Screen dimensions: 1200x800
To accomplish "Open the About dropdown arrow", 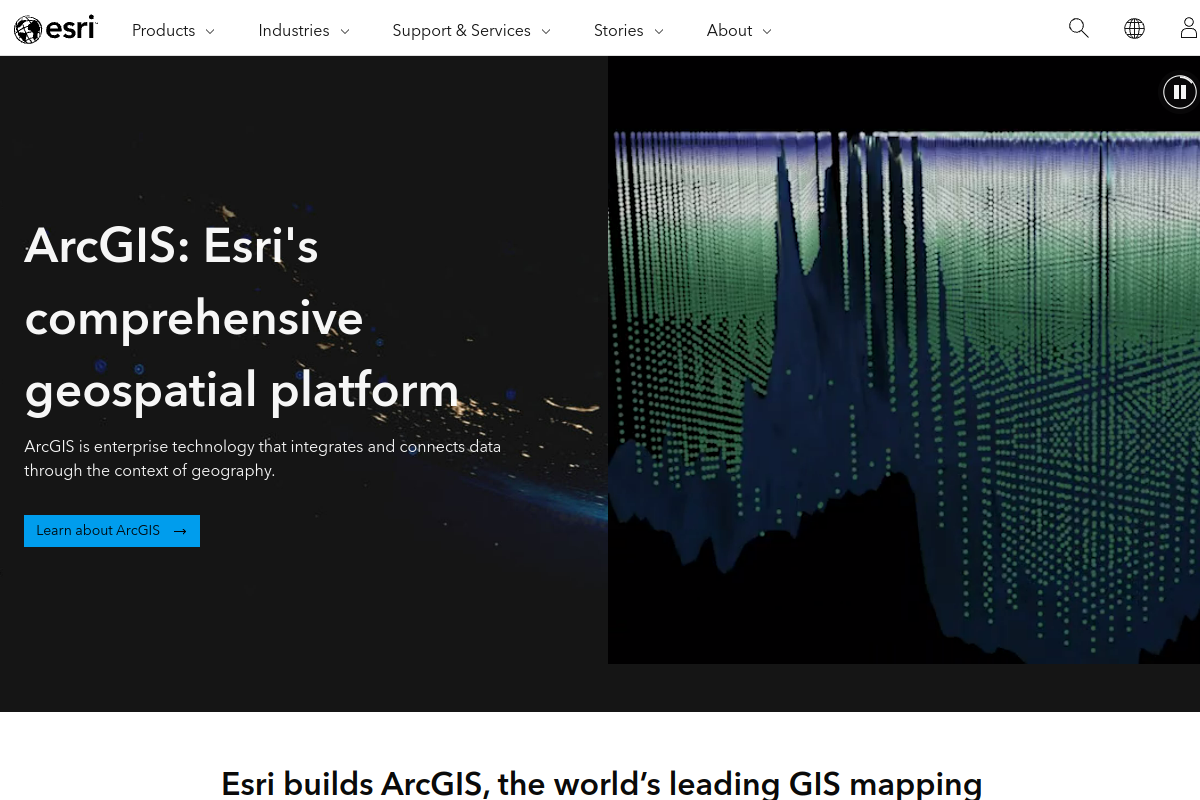I will [x=768, y=31].
